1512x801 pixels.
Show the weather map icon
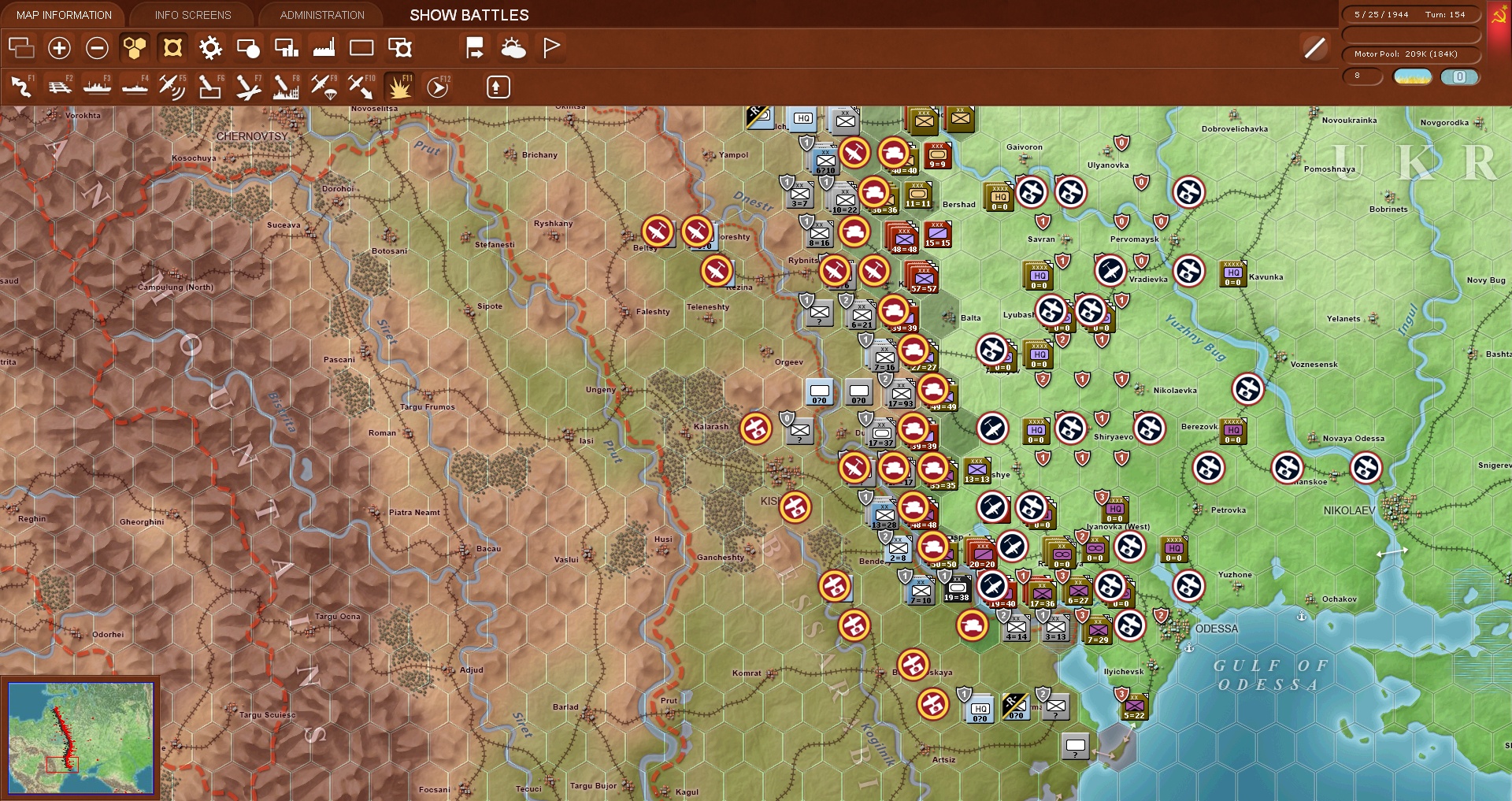coord(513,48)
